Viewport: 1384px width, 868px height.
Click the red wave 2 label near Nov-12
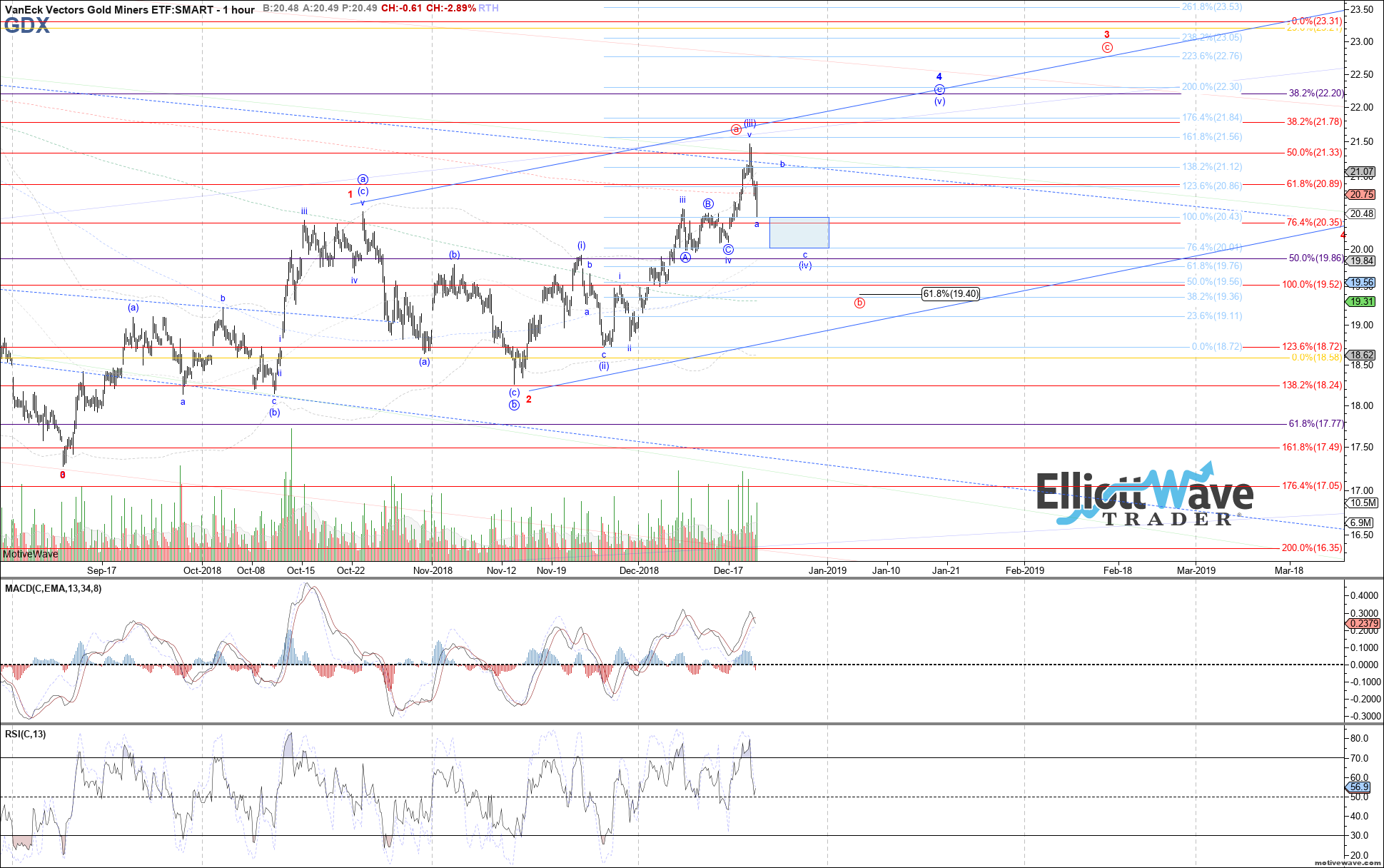pyautogui.click(x=529, y=399)
